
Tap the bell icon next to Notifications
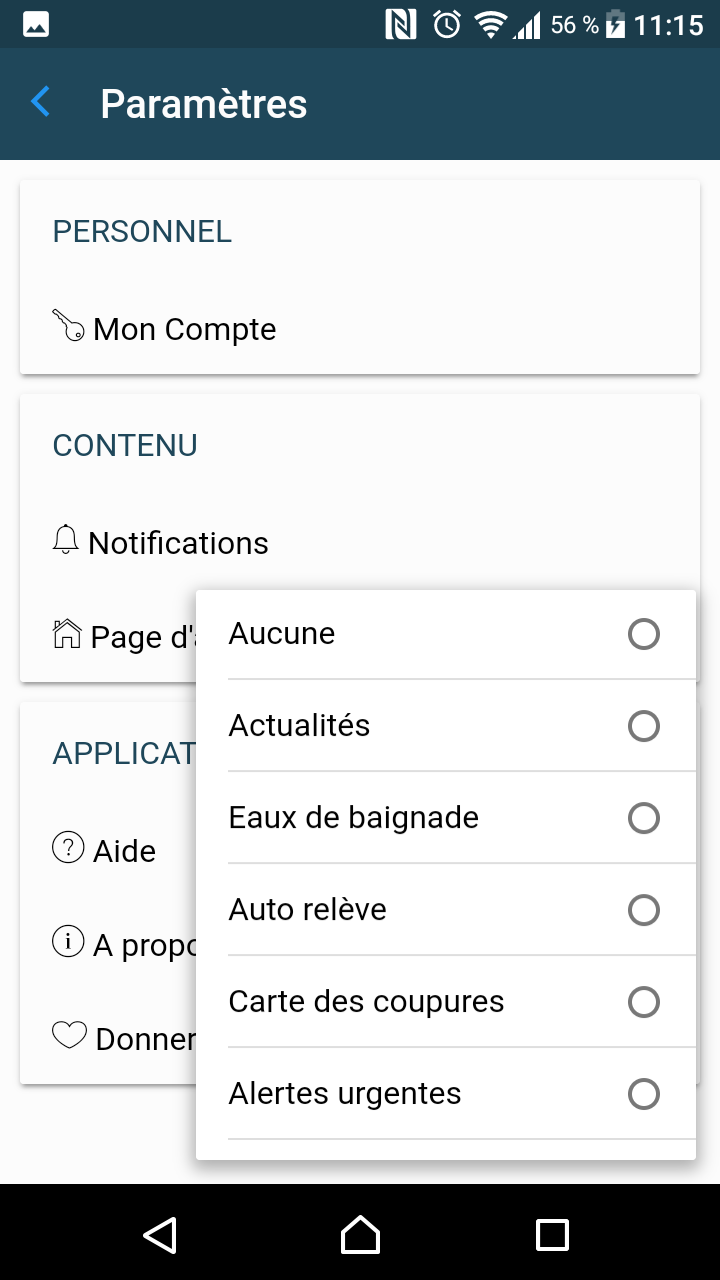[65, 540]
